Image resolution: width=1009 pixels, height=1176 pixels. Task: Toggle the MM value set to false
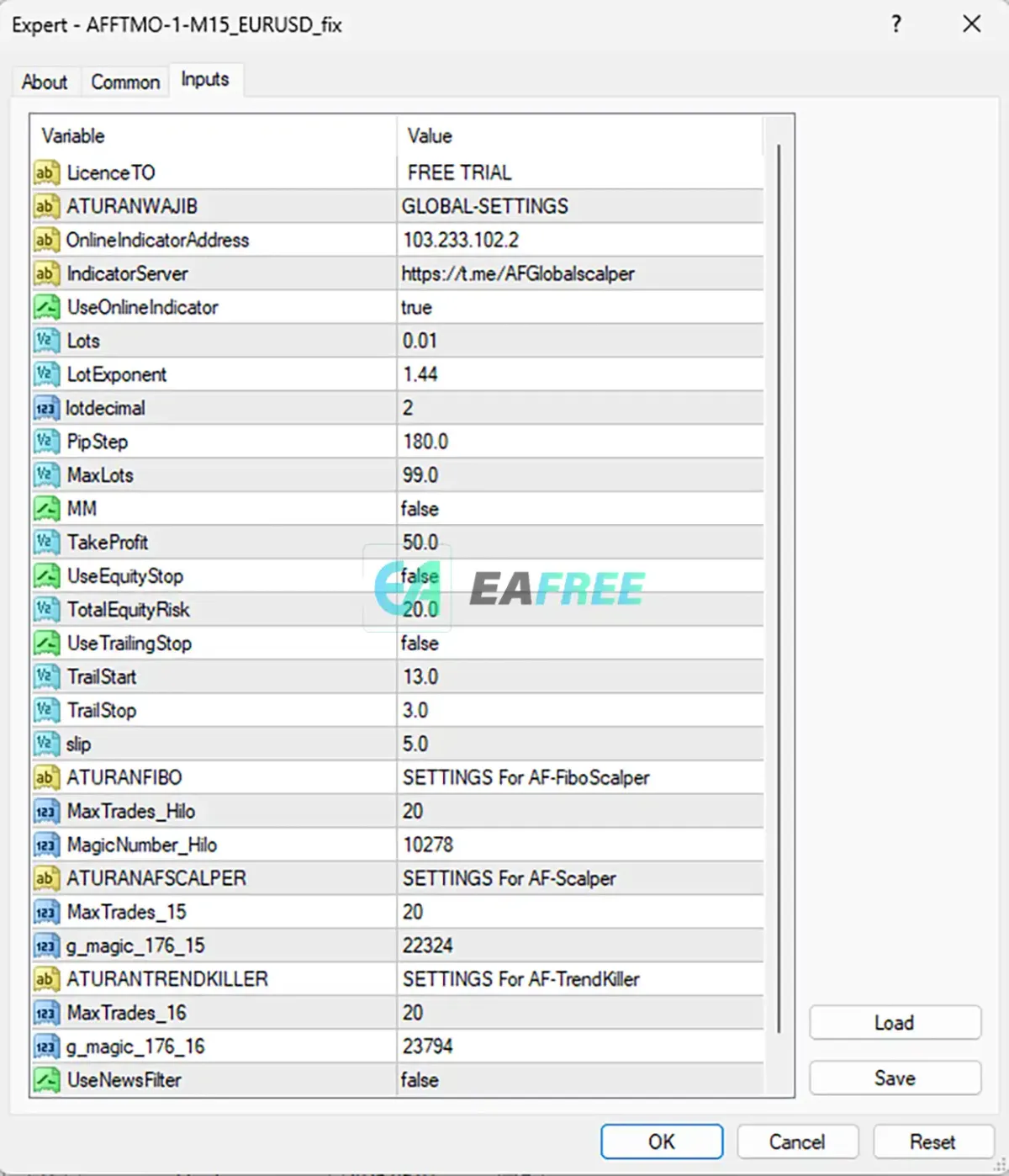tap(580, 509)
